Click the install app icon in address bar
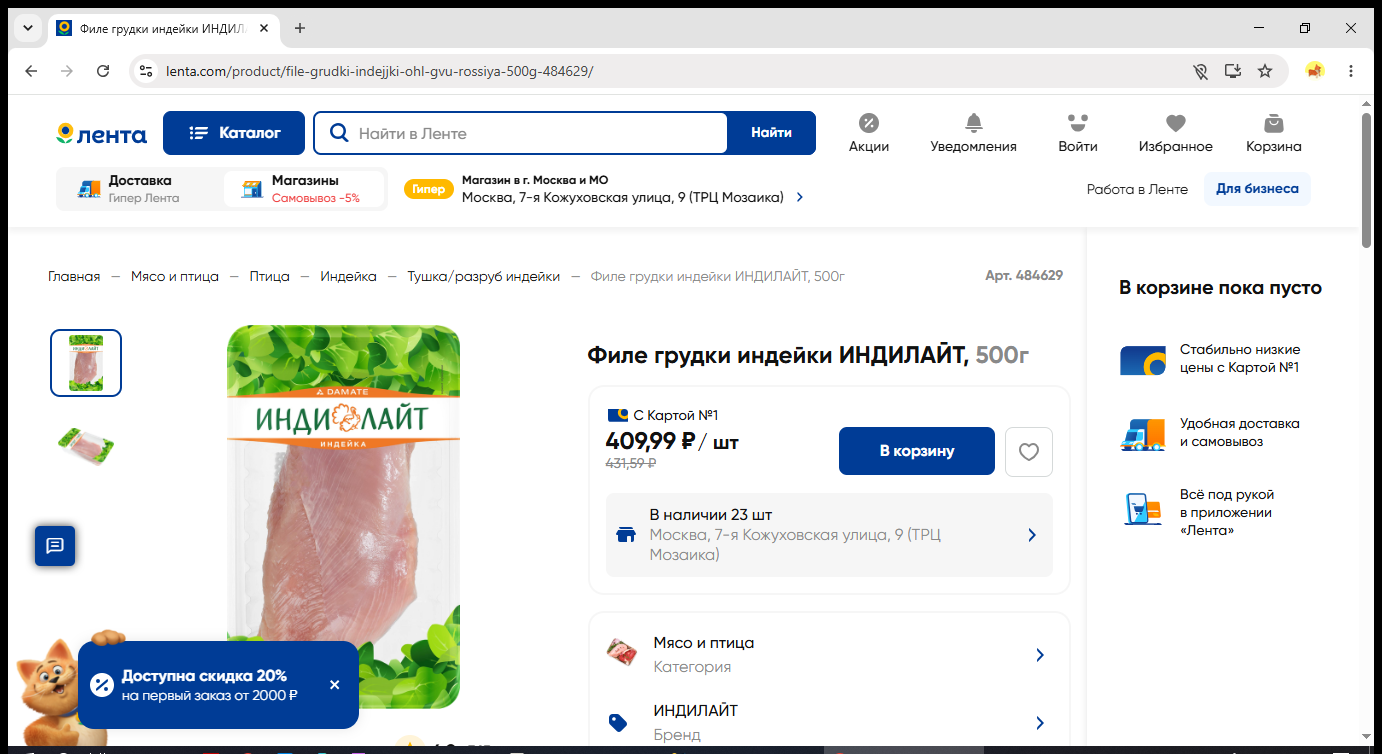1382x754 pixels. click(1233, 71)
